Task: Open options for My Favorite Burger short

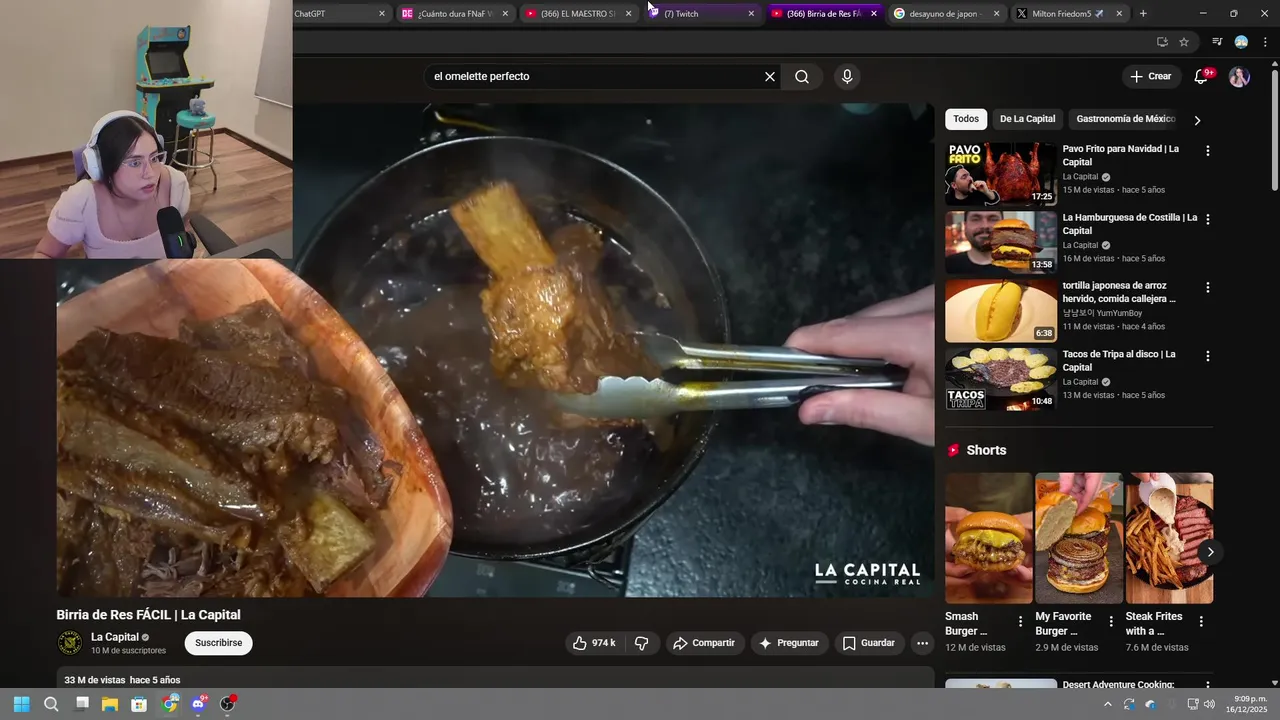Action: pyautogui.click(x=1110, y=622)
